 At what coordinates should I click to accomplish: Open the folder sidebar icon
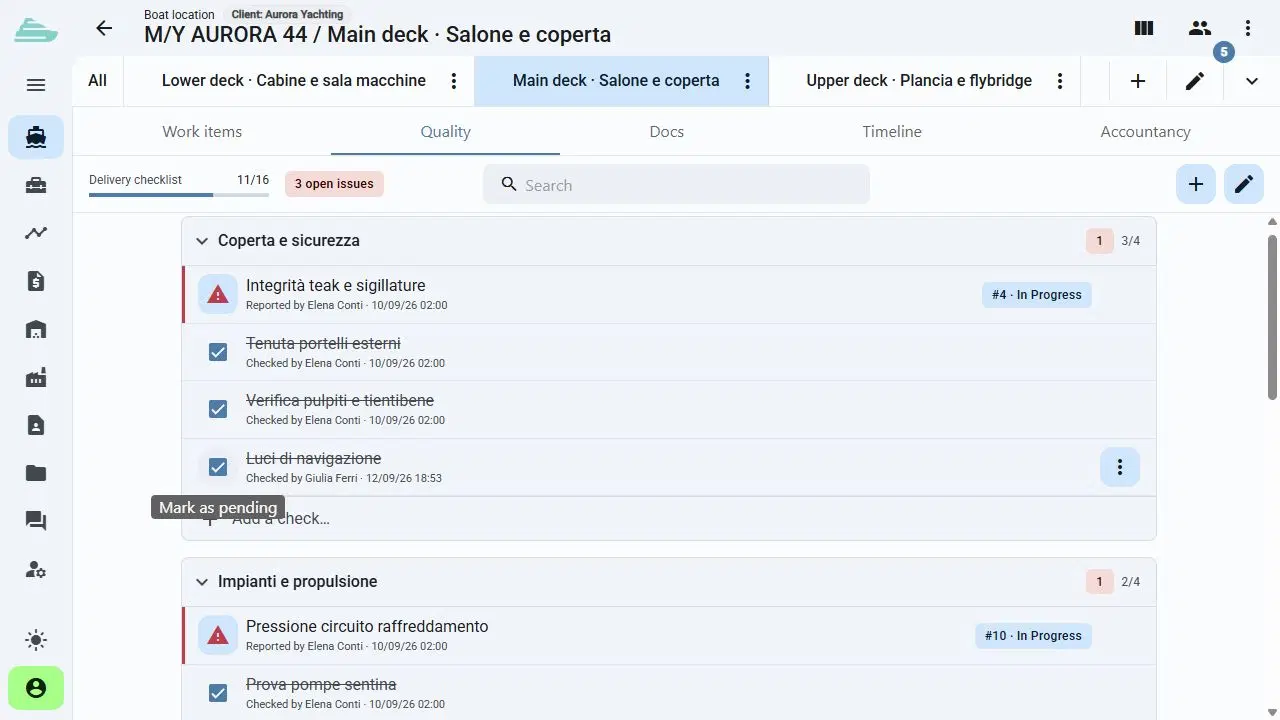[x=36, y=473]
